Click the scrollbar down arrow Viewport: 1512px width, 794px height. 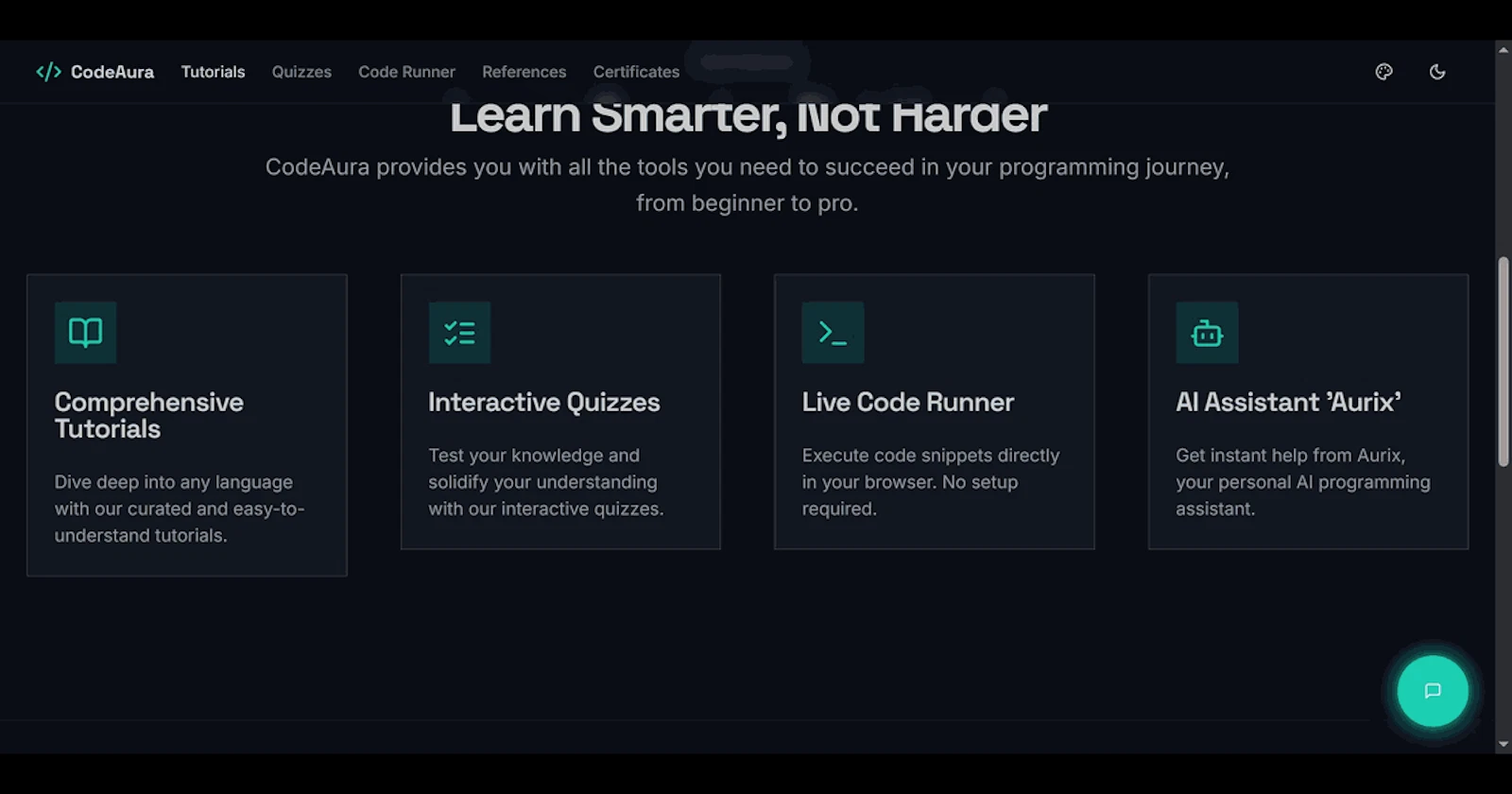[1503, 745]
